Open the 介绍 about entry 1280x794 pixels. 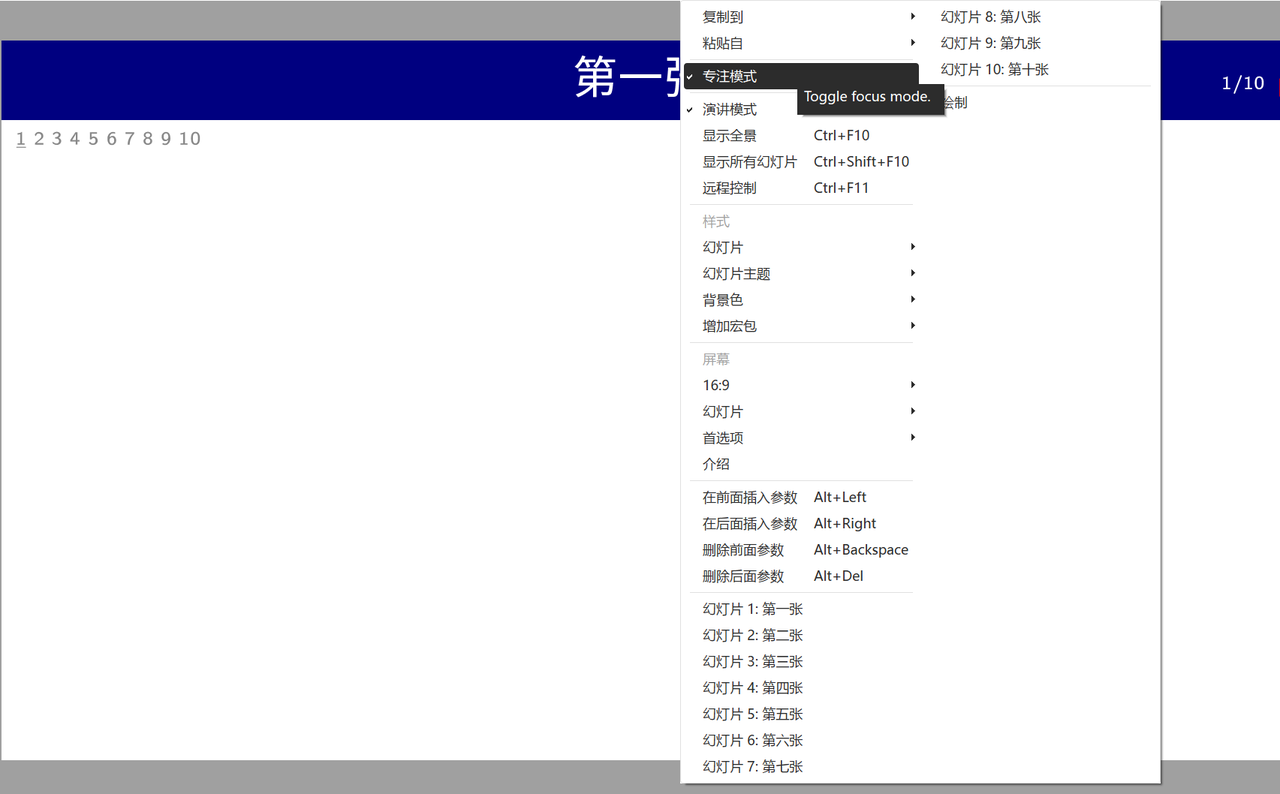pos(717,464)
